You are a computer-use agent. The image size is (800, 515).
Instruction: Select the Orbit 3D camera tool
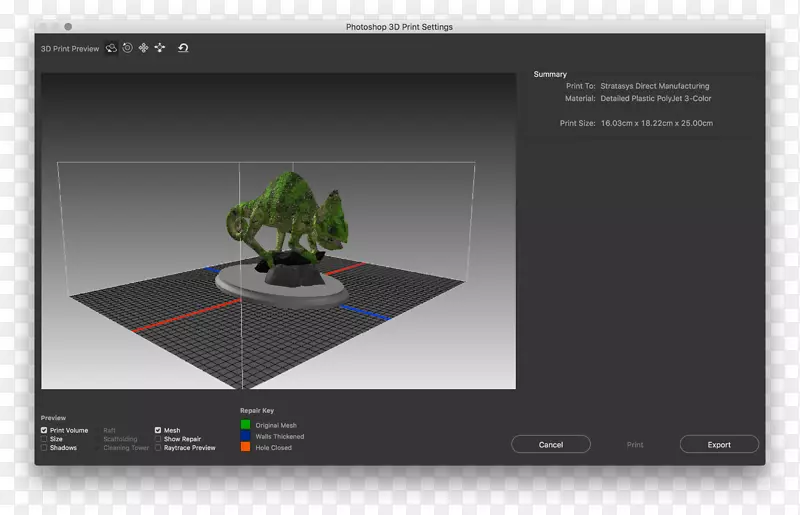pyautogui.click(x=112, y=48)
